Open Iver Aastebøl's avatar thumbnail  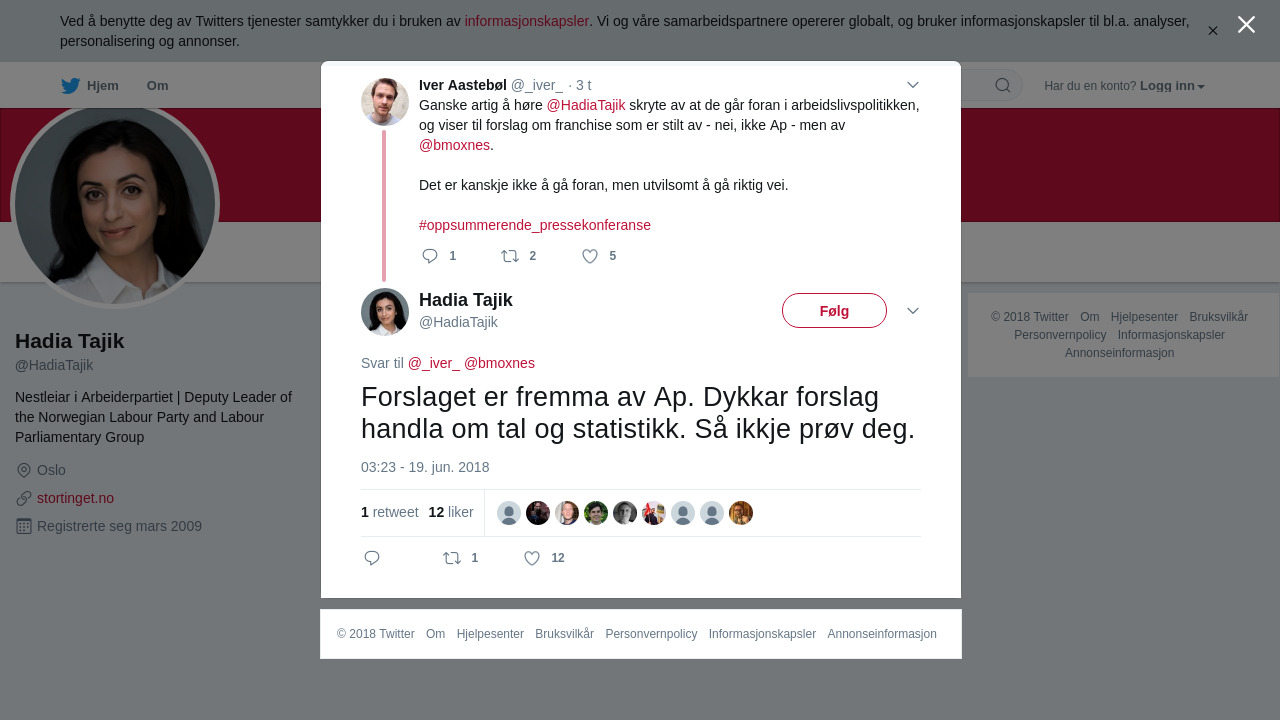(385, 102)
